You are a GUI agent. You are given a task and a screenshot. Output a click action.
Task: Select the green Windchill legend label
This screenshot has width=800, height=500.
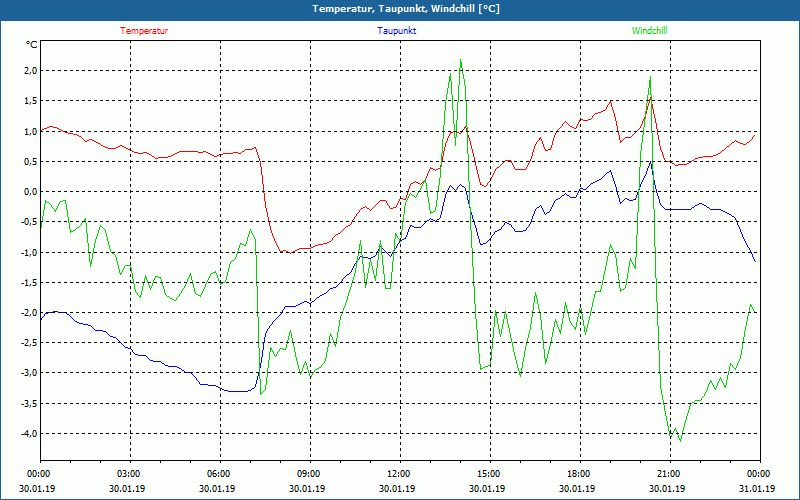pyautogui.click(x=649, y=31)
